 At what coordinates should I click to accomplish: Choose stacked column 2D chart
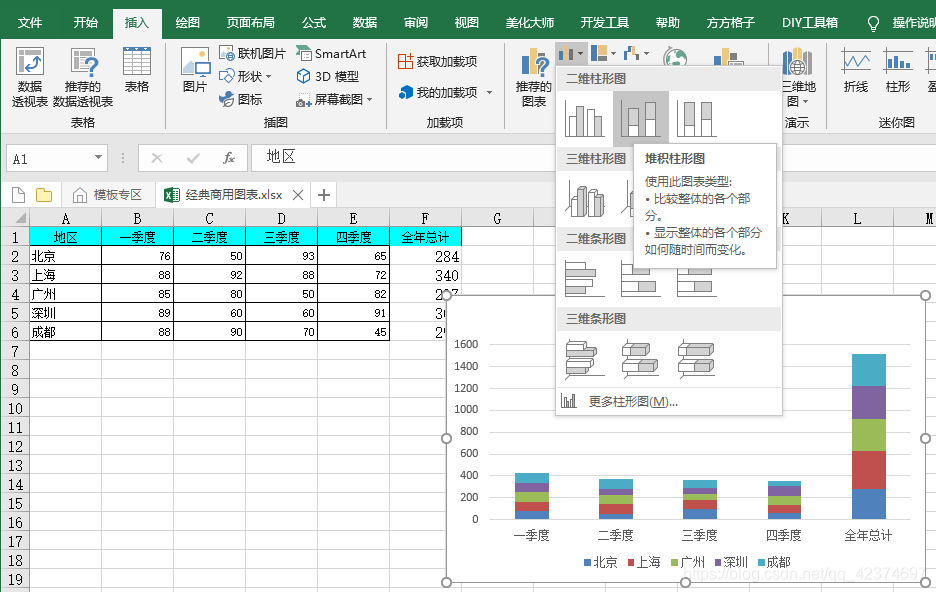tap(641, 119)
